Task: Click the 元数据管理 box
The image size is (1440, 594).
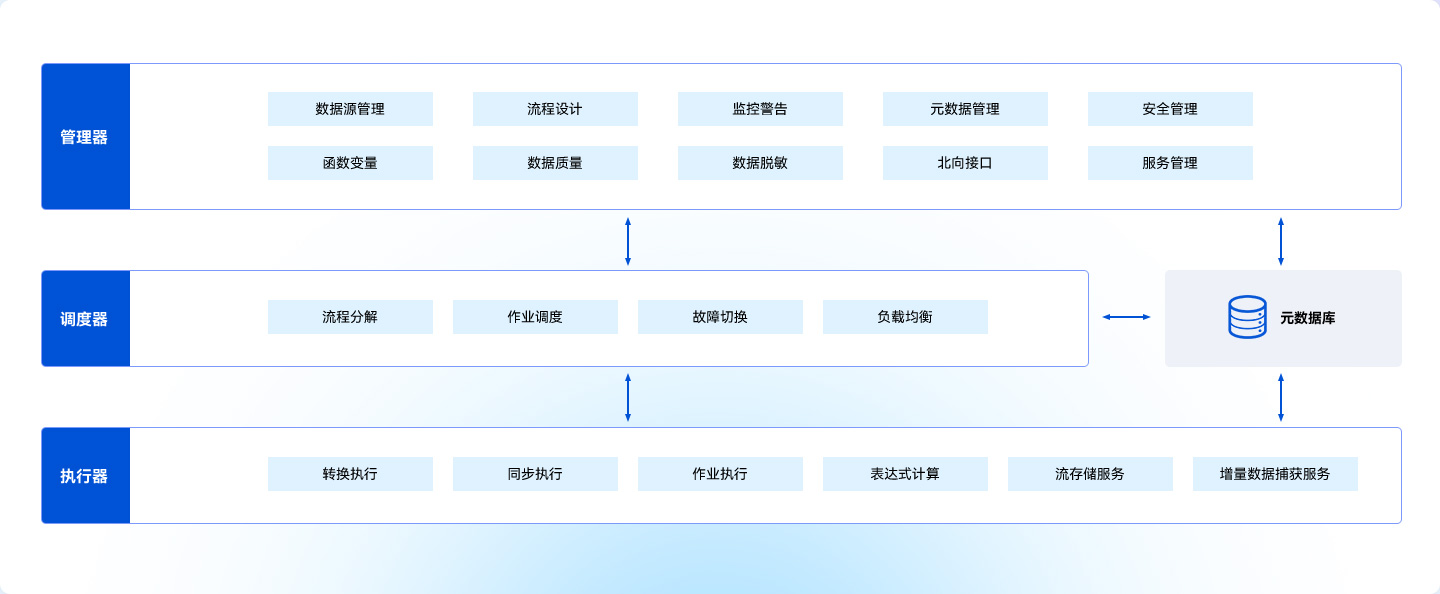Action: tap(965, 109)
